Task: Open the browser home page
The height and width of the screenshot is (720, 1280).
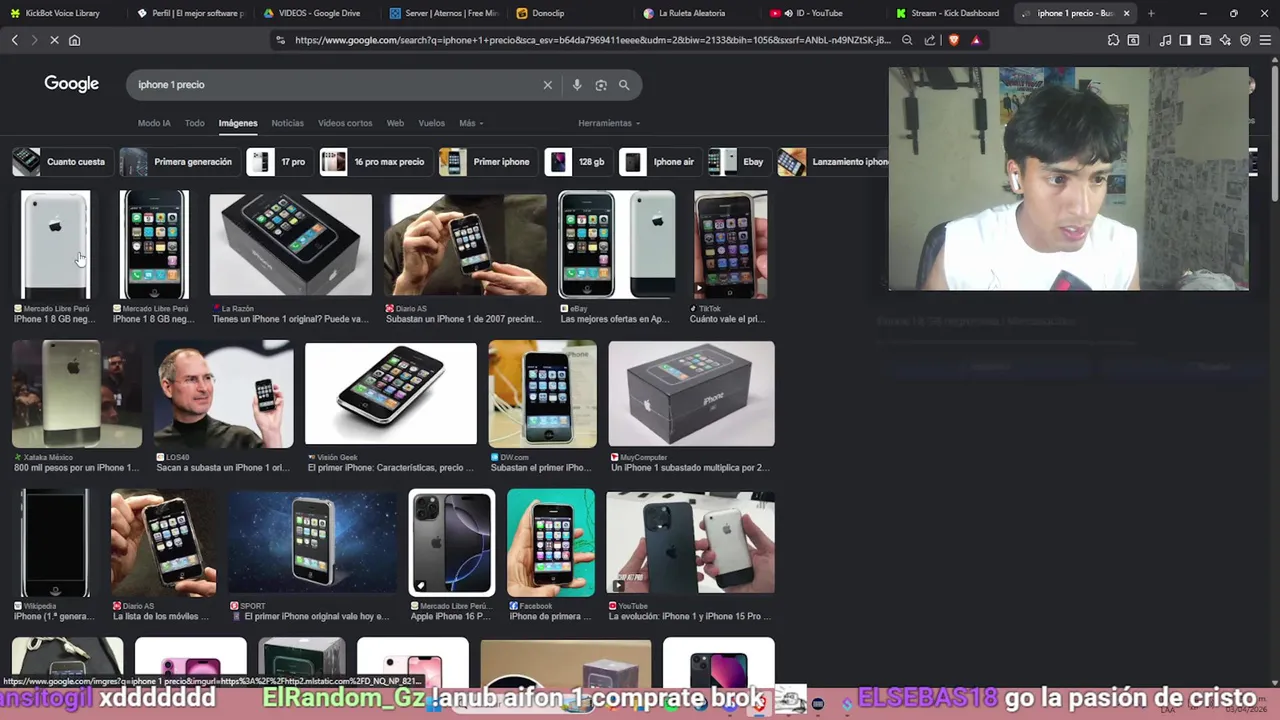Action: point(74,40)
